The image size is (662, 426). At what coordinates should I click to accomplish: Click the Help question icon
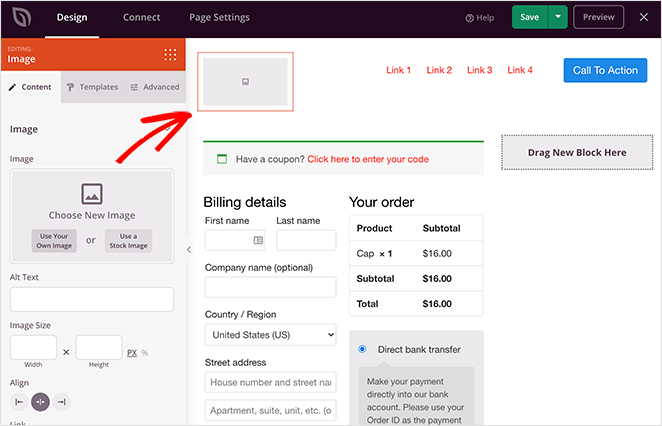(469, 18)
